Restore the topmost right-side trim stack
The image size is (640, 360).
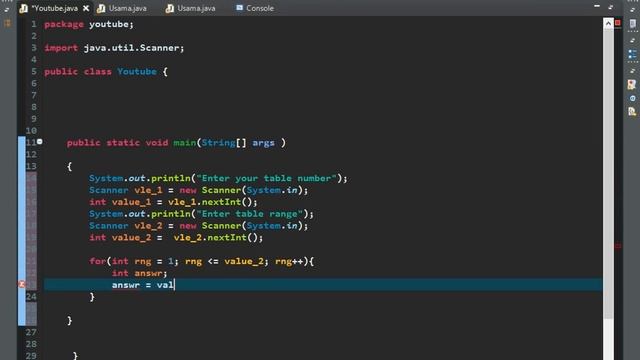tap(632, 9)
